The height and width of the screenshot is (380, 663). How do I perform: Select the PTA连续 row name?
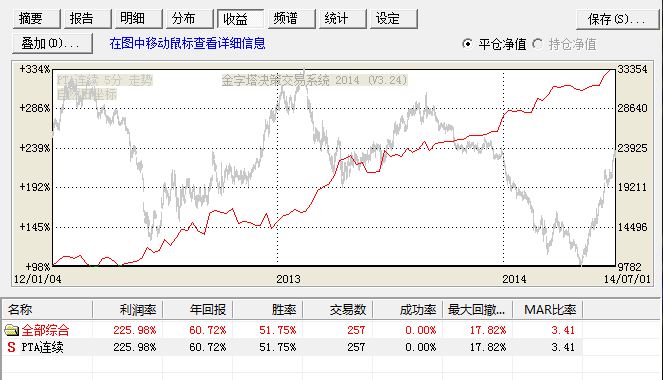pyautogui.click(x=42, y=347)
